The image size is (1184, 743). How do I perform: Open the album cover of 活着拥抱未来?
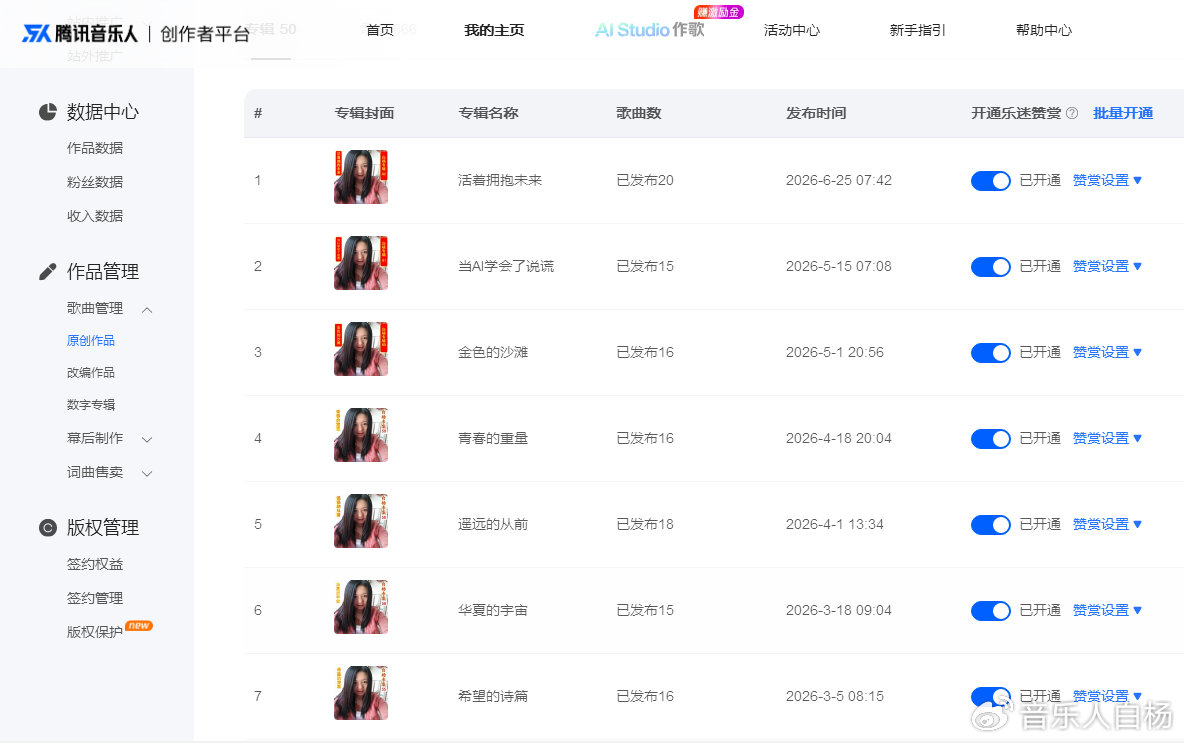(361, 177)
